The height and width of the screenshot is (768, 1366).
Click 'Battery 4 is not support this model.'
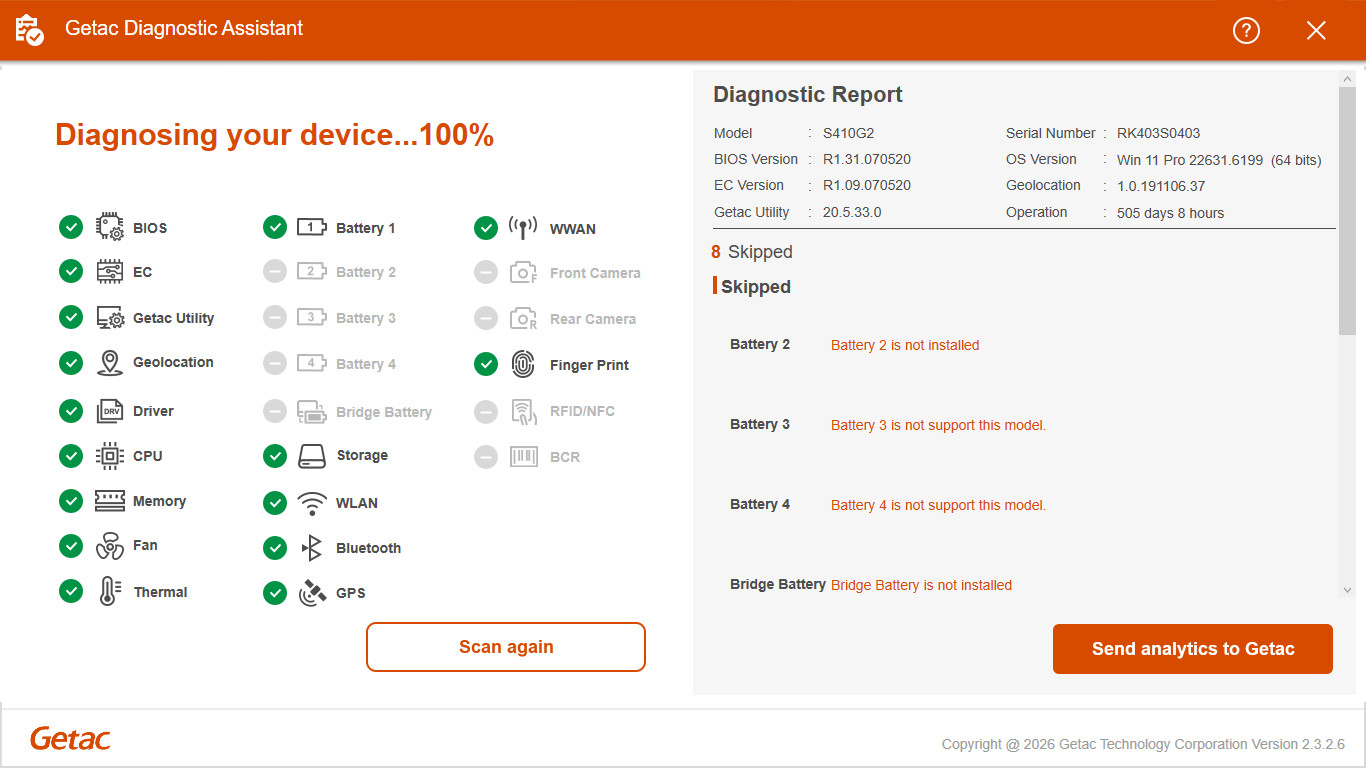coord(938,505)
